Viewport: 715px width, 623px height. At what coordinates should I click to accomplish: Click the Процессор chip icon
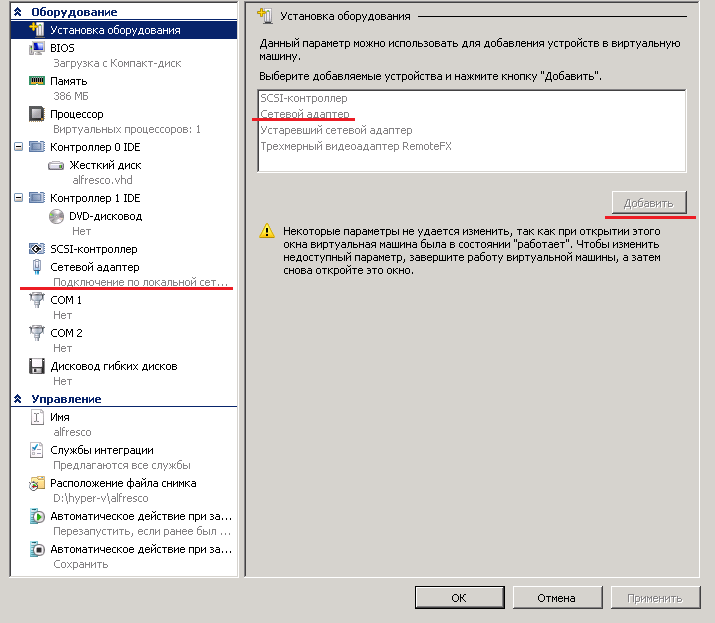click(36, 114)
